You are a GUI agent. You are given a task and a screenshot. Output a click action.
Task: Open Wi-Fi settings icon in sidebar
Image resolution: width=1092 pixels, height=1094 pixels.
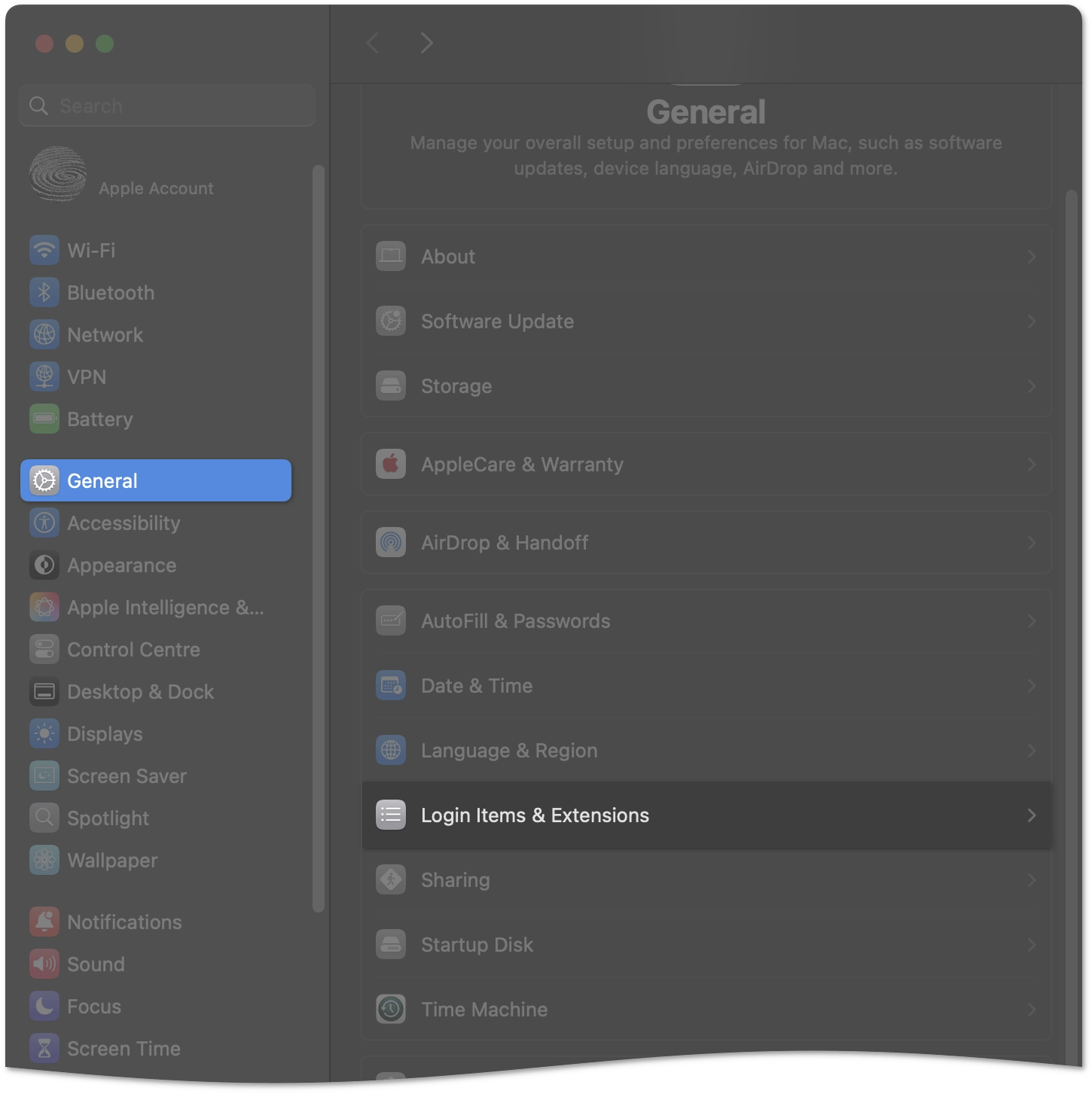[44, 250]
